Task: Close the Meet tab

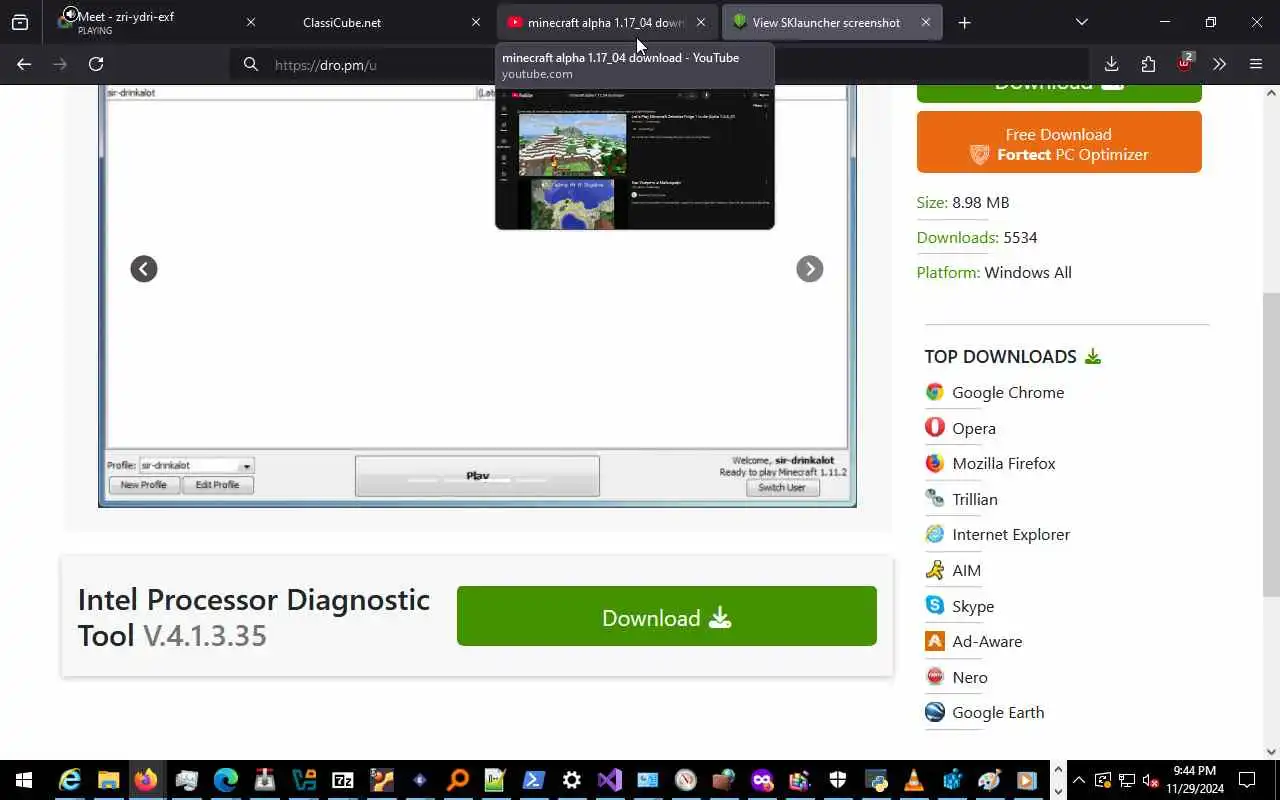Action: pyautogui.click(x=250, y=22)
